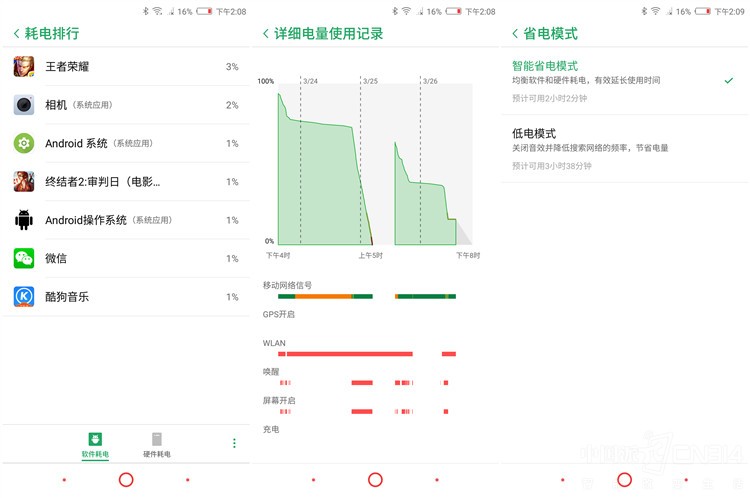The width and height of the screenshot is (750, 498).
Task: Tap the 3/25 date marker on battery chart
Action: click(x=370, y=81)
